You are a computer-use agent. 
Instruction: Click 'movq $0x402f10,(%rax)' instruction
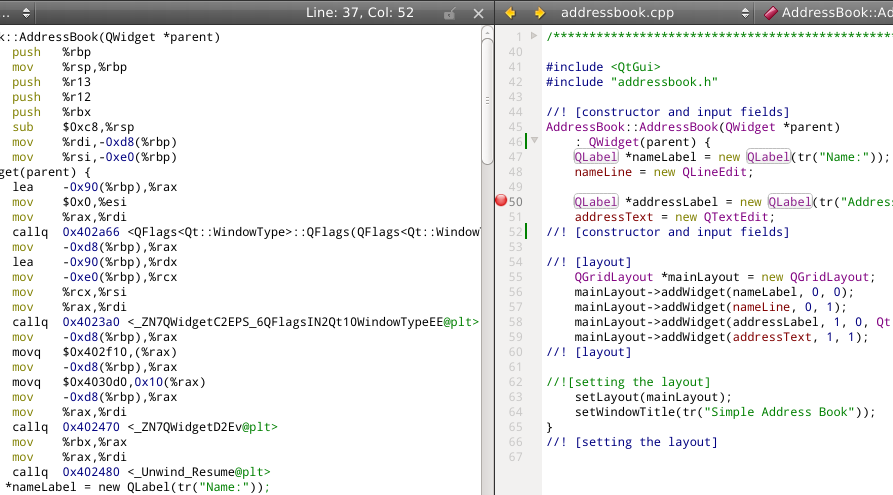[95, 352]
